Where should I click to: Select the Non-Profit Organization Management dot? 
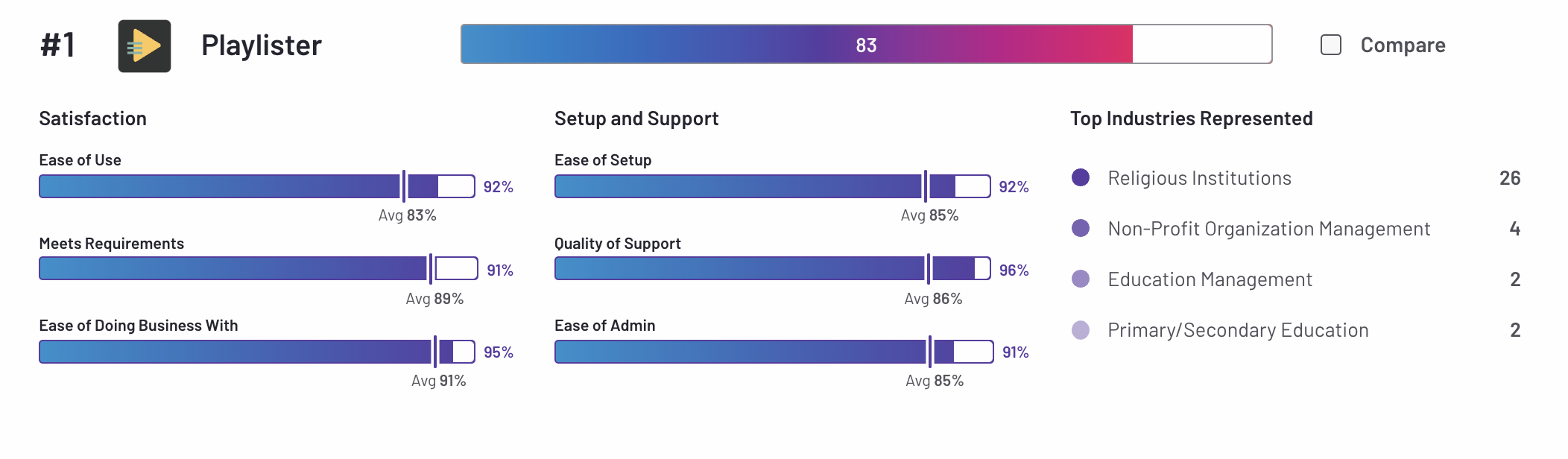point(1081,228)
